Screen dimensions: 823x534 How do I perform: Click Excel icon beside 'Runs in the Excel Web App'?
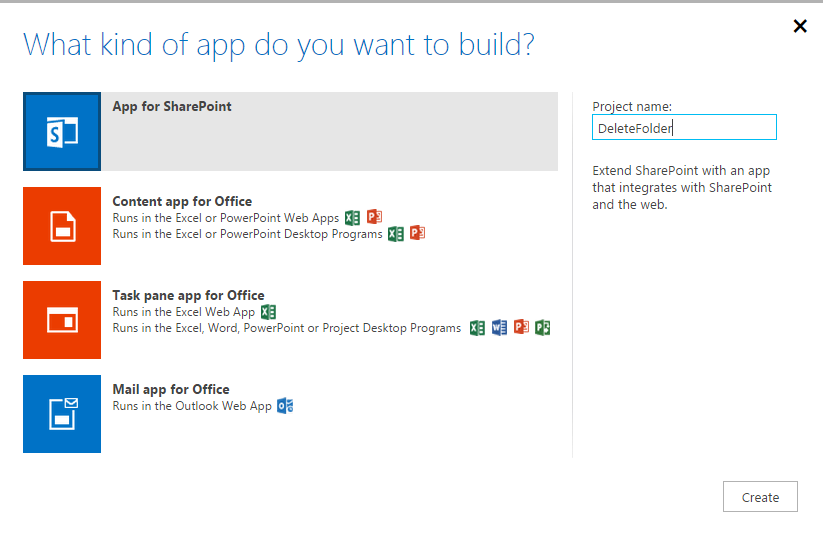268,312
